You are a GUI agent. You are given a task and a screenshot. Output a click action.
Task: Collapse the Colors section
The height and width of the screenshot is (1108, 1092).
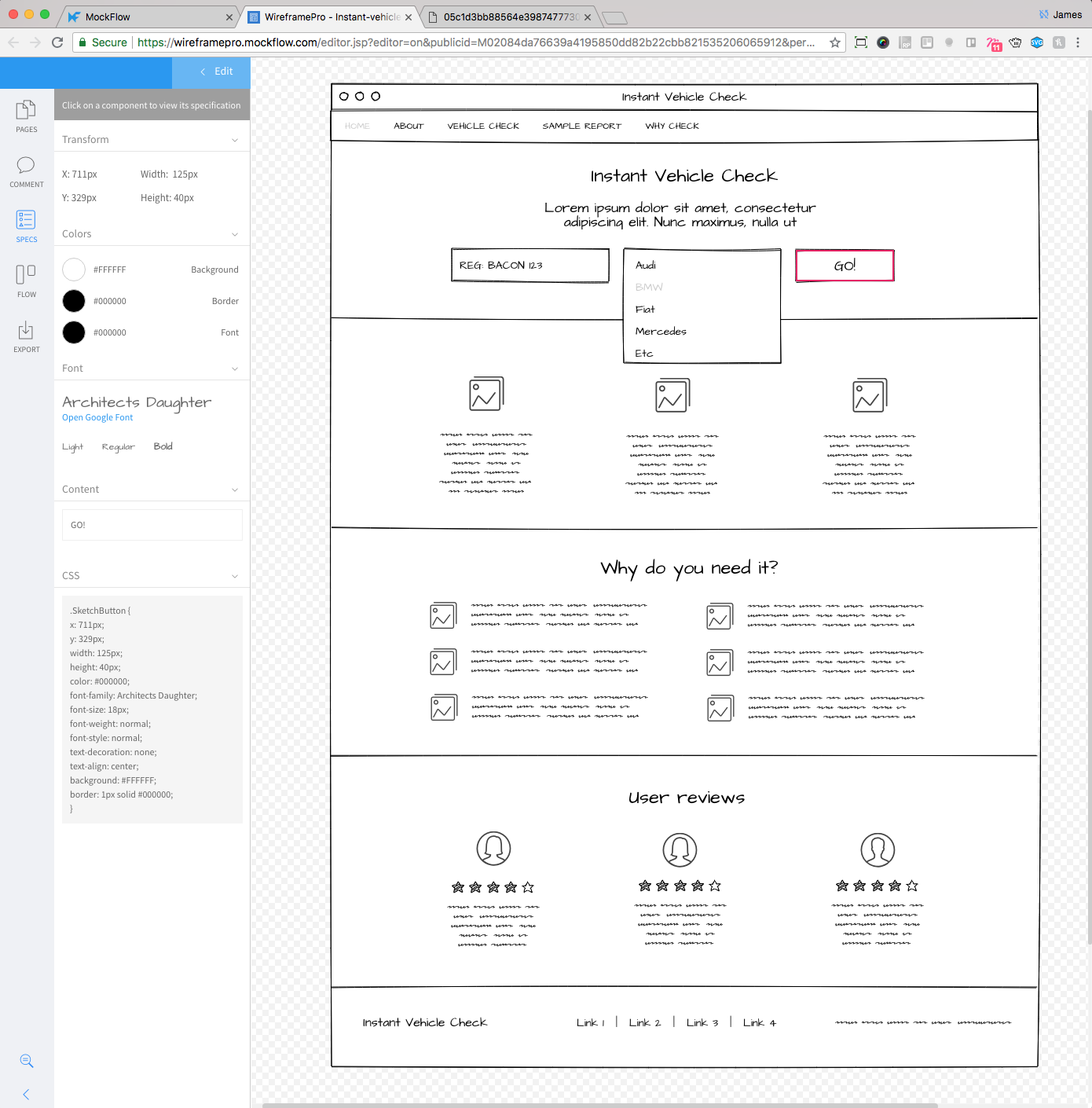tap(235, 234)
